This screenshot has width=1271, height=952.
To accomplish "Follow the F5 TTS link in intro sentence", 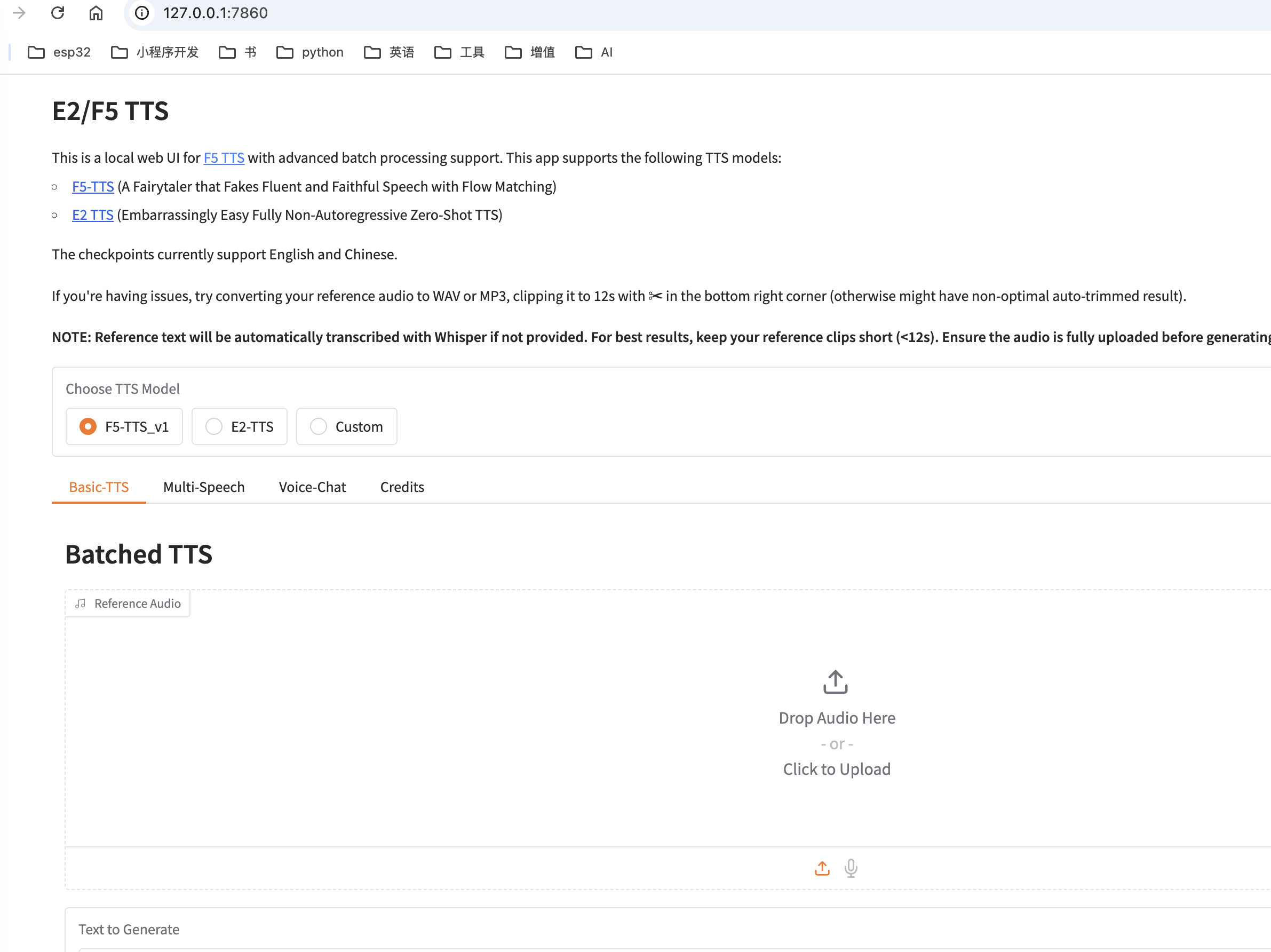I will click(x=224, y=158).
